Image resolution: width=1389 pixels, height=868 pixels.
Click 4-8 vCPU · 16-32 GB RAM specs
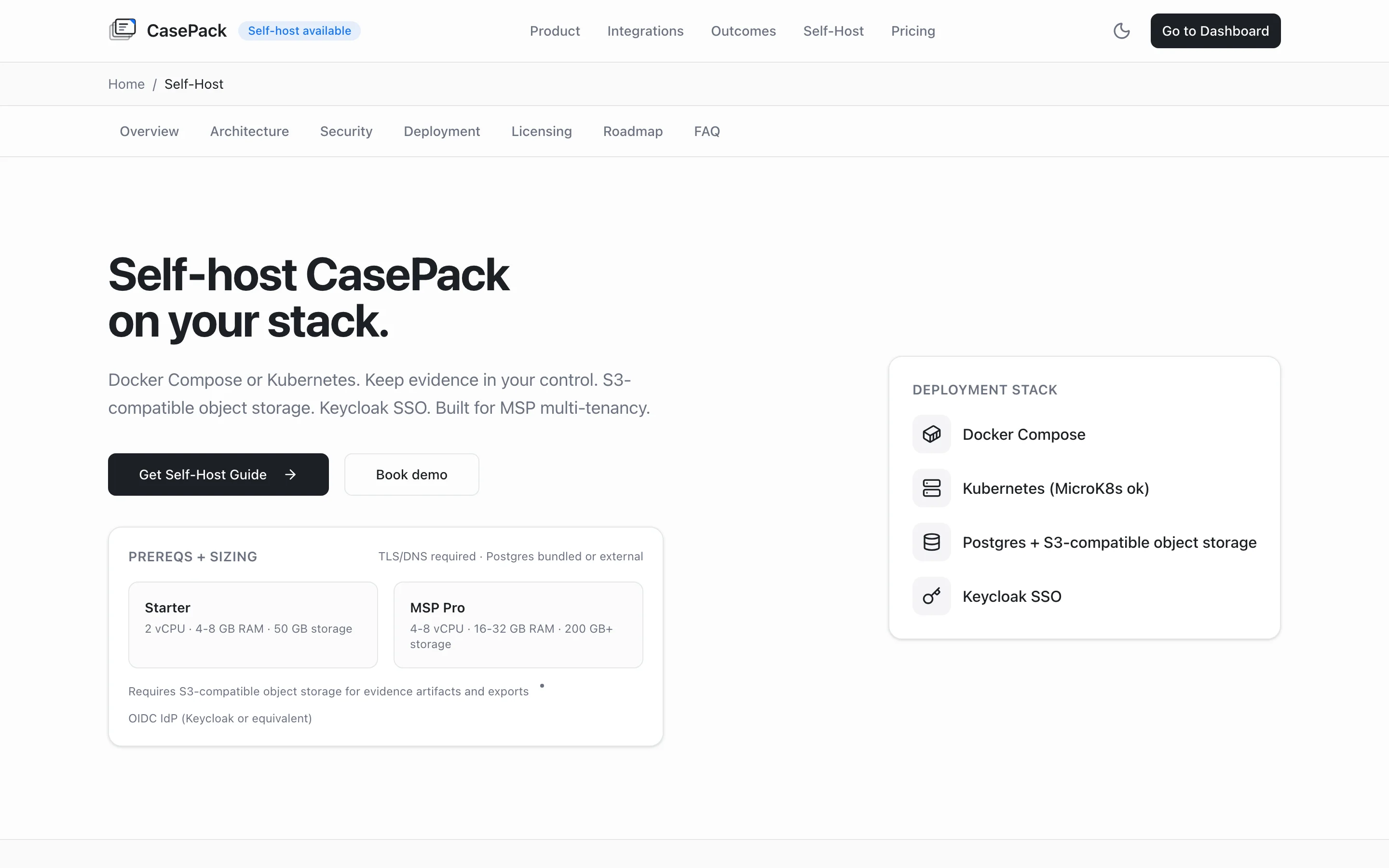(511, 636)
